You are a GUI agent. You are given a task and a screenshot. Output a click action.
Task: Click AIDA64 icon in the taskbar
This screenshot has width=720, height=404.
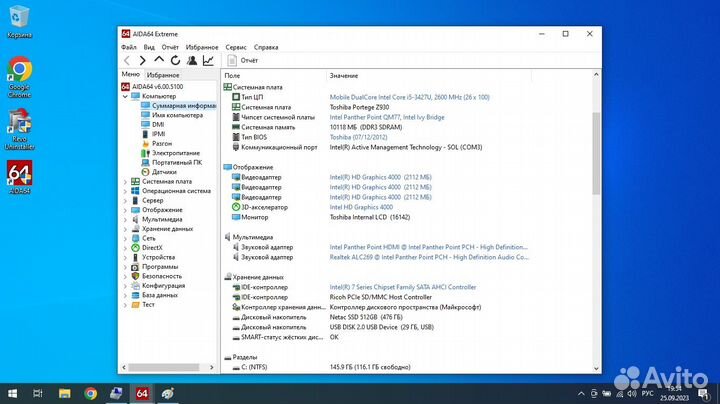click(142, 393)
